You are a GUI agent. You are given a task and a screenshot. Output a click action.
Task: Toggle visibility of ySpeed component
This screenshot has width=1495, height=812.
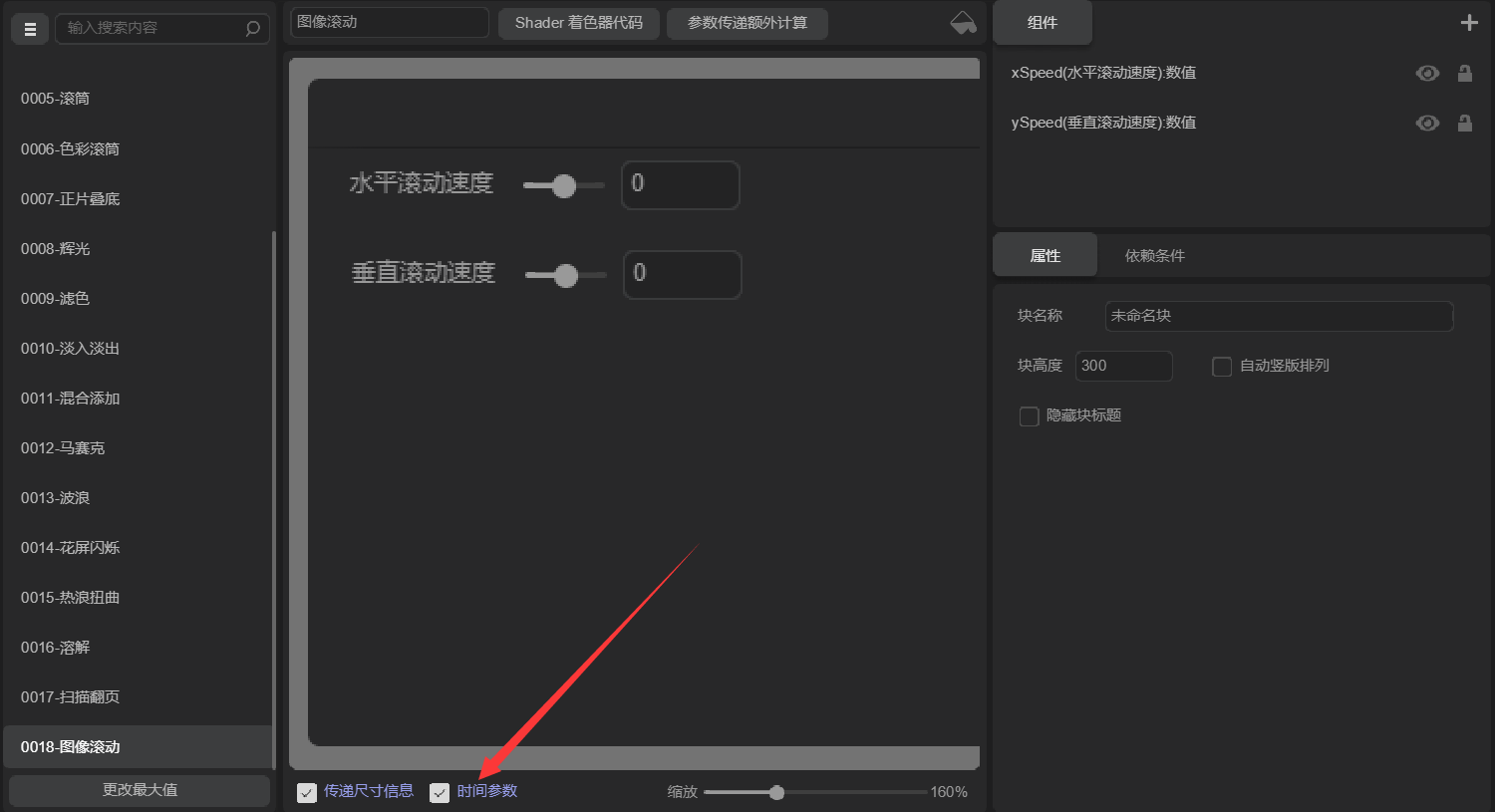coord(1427,123)
